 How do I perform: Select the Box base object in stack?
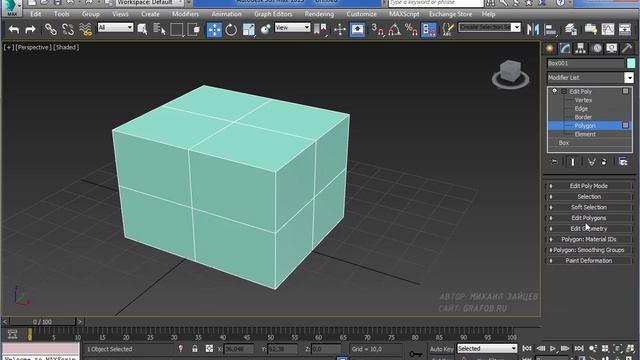click(564, 143)
